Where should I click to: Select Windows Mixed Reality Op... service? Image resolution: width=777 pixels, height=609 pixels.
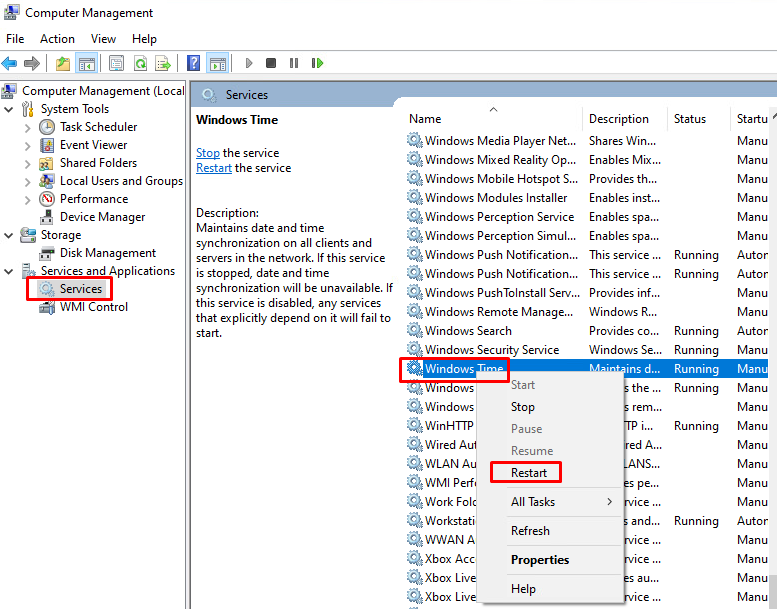tap(587, 160)
